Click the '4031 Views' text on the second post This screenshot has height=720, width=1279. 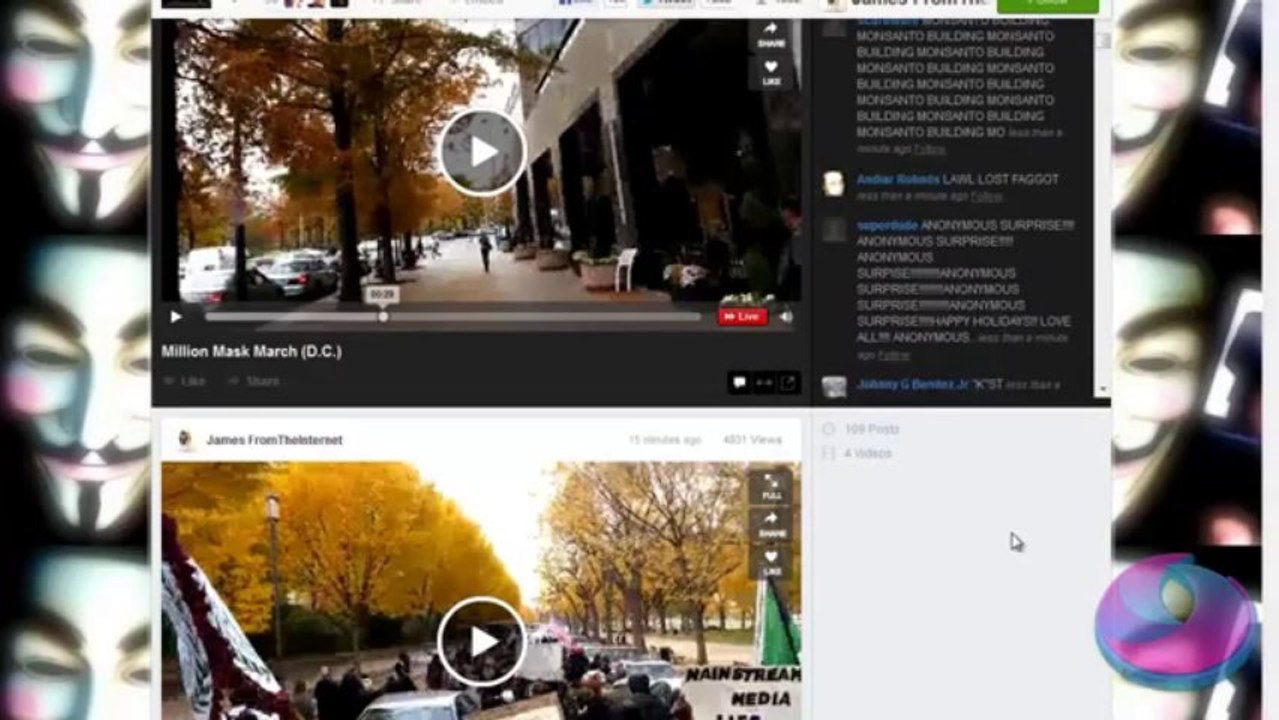coord(752,440)
